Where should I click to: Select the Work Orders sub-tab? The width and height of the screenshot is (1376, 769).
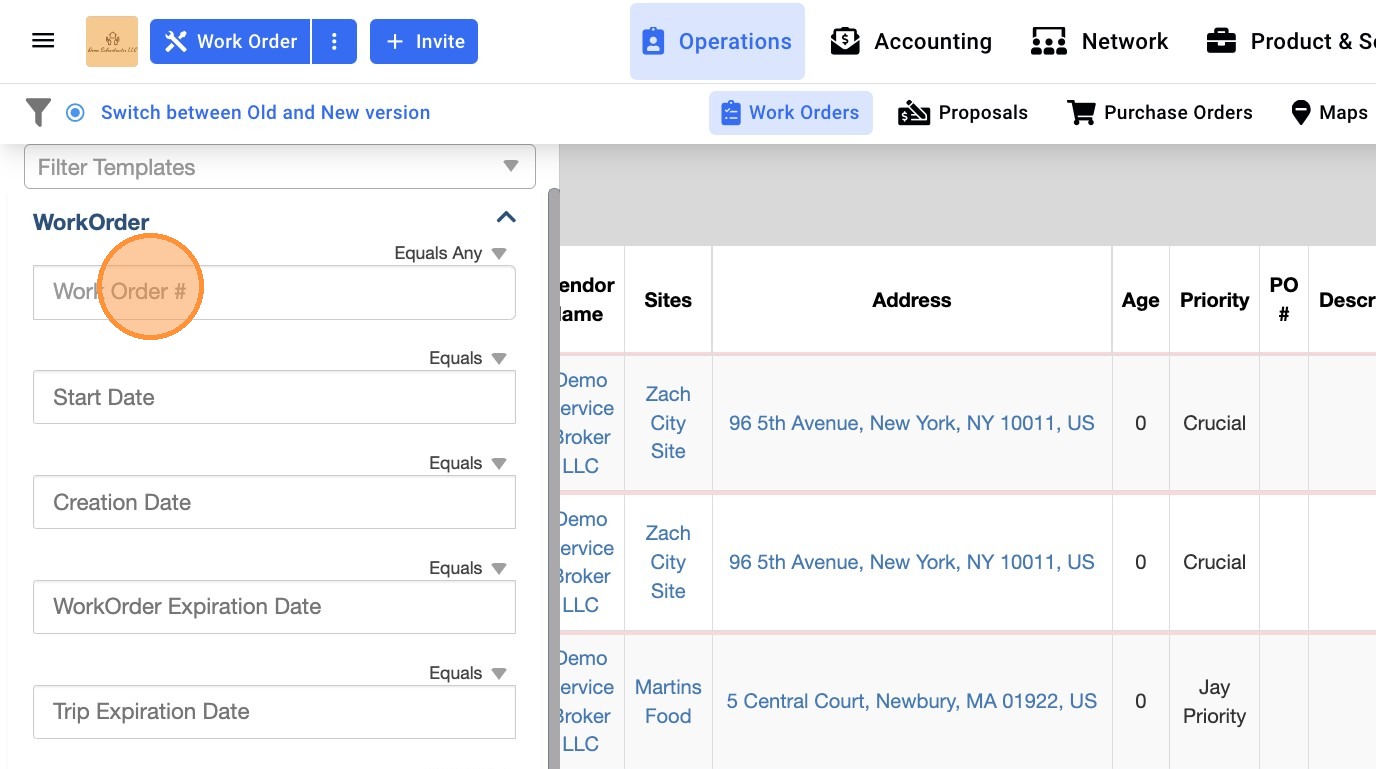click(790, 113)
